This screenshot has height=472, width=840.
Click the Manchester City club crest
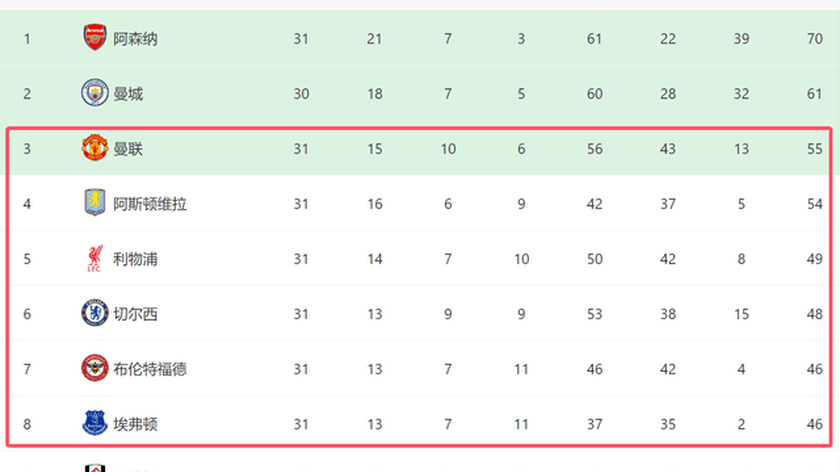(x=93, y=94)
